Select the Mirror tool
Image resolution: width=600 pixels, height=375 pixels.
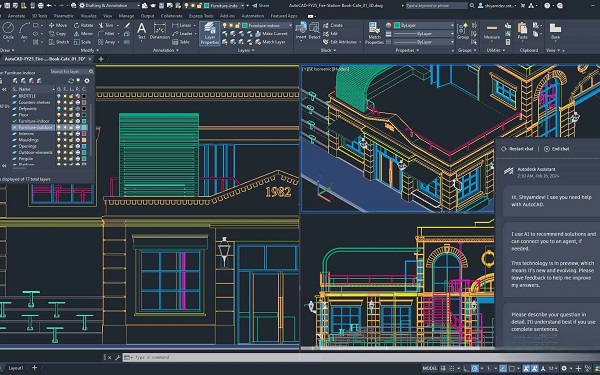pos(83,34)
